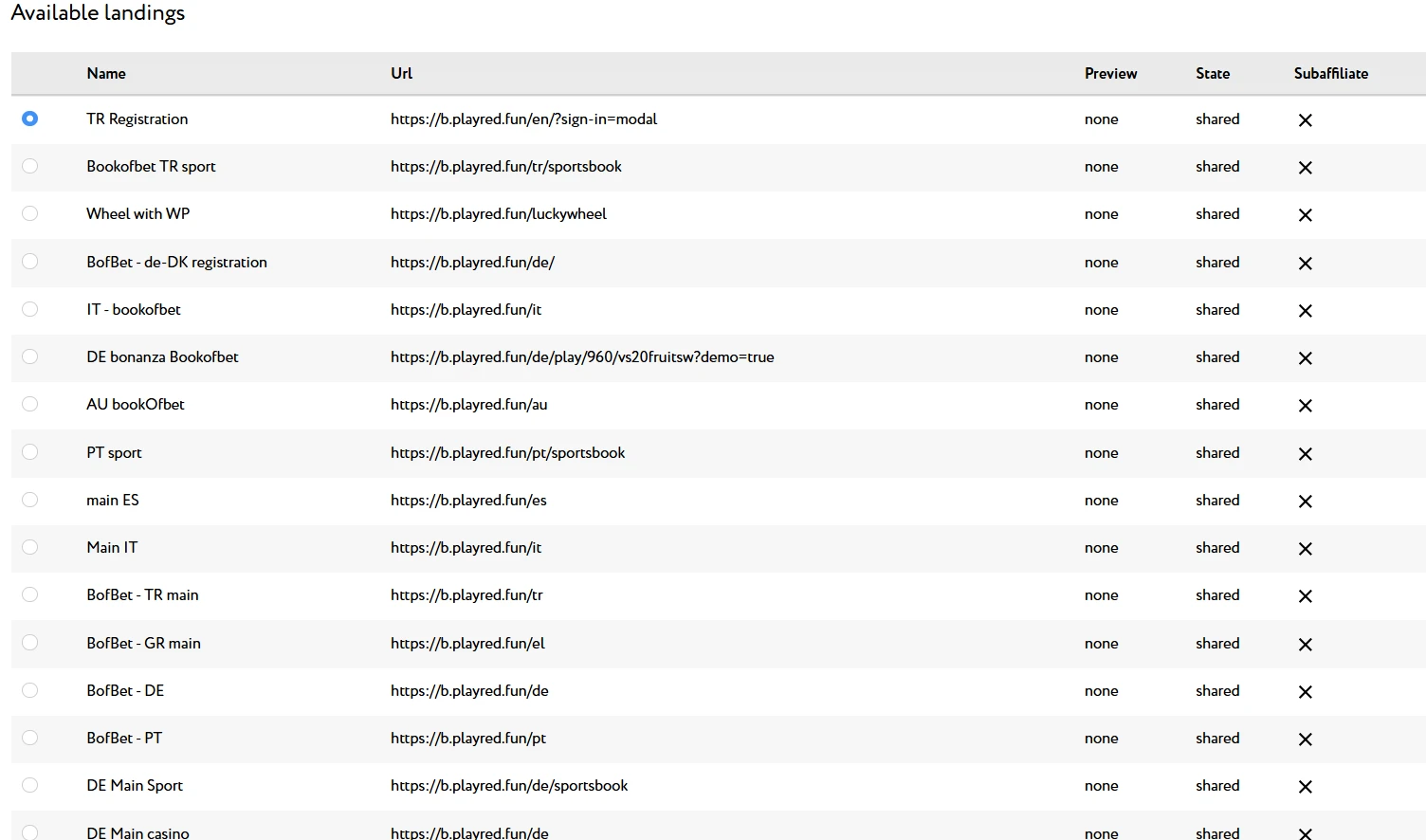This screenshot has height=840, width=1426.
Task: Click the X icon in DE Main Sport row
Action: point(1306,787)
